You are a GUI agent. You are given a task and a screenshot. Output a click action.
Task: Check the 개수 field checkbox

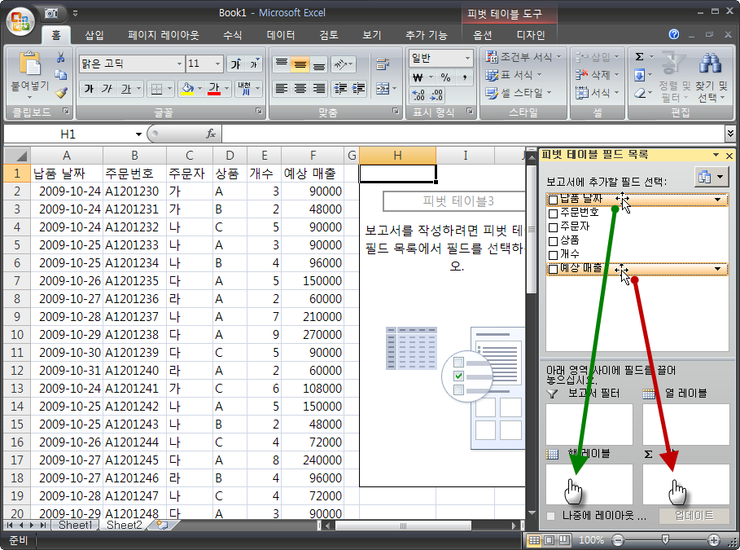554,255
